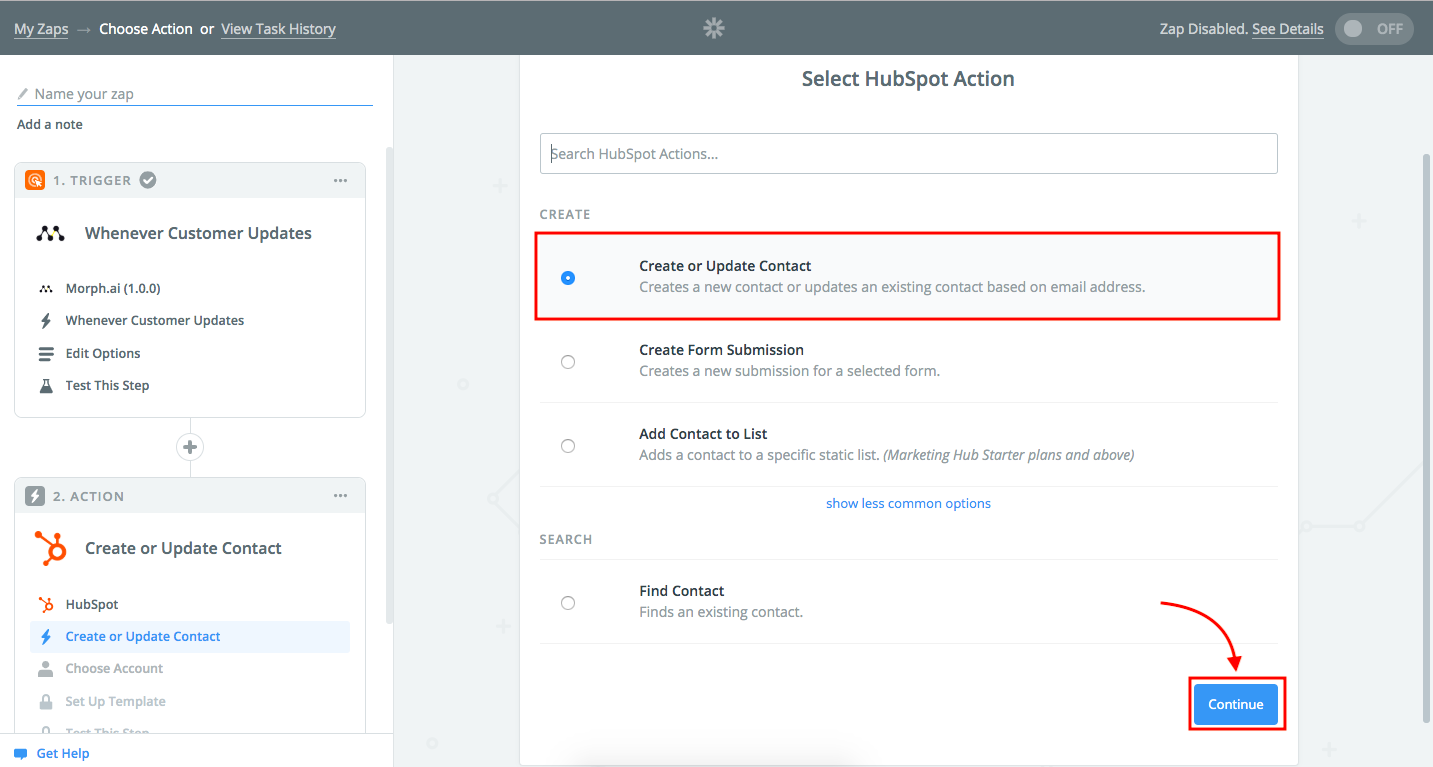Screen dimensions: 1433x767
Task: Open Choose Account in action step
Action: pos(114,668)
